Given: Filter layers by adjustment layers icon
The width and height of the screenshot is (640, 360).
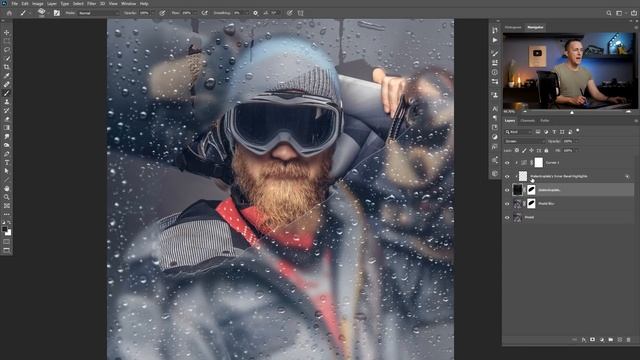Looking at the screenshot, I should pyautogui.click(x=546, y=132).
